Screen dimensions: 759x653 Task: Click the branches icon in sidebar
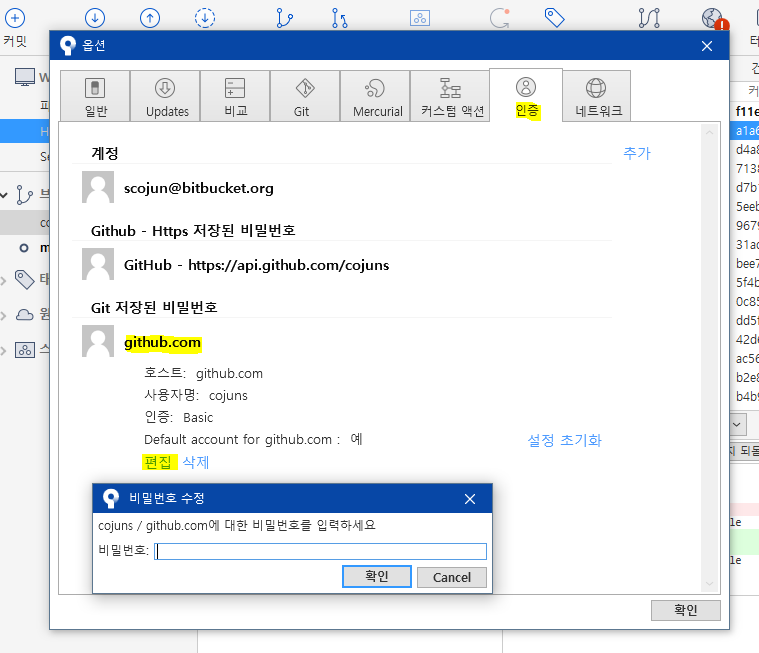tap(24, 195)
